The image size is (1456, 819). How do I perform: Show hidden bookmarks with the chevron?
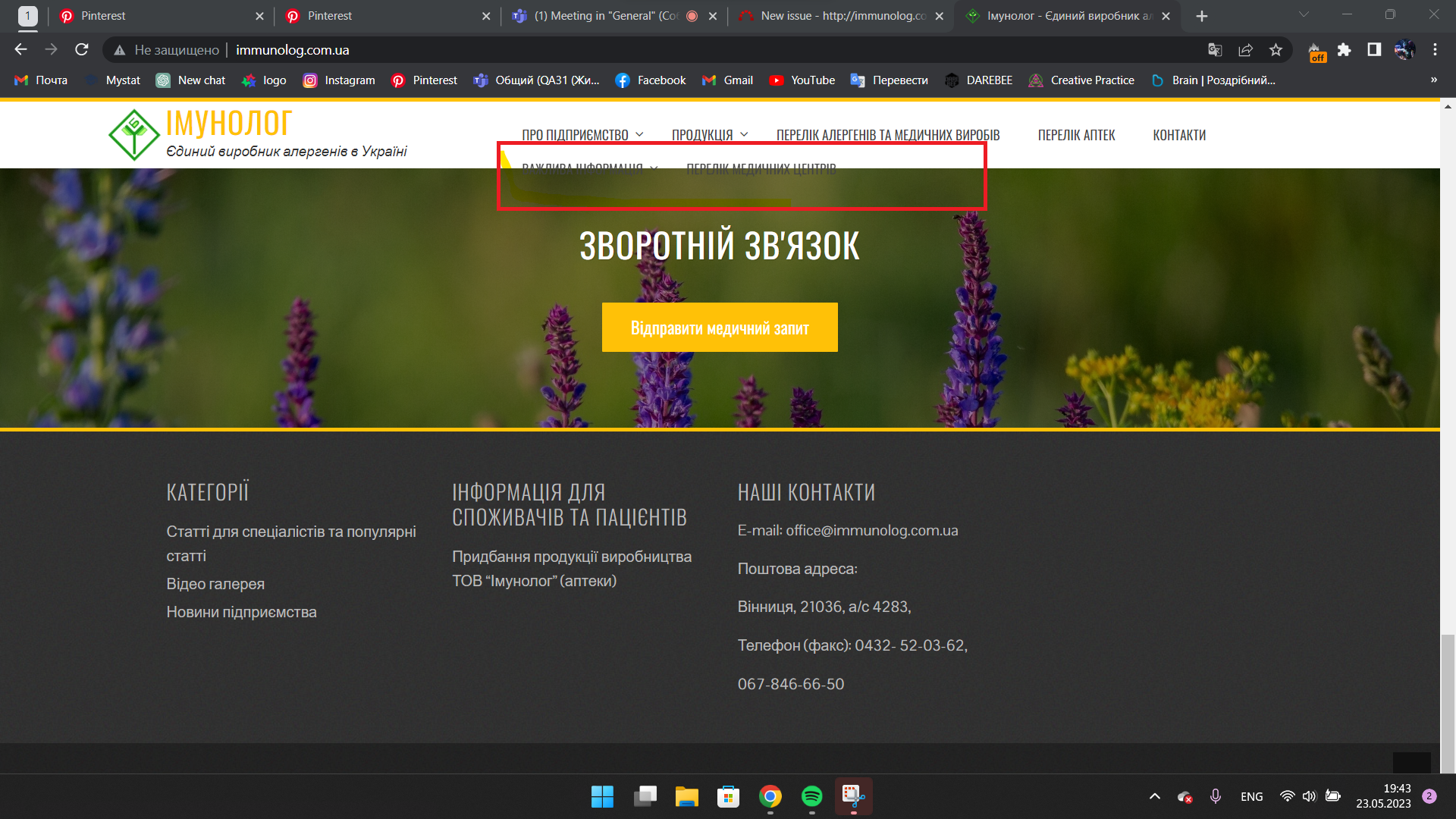[1433, 80]
